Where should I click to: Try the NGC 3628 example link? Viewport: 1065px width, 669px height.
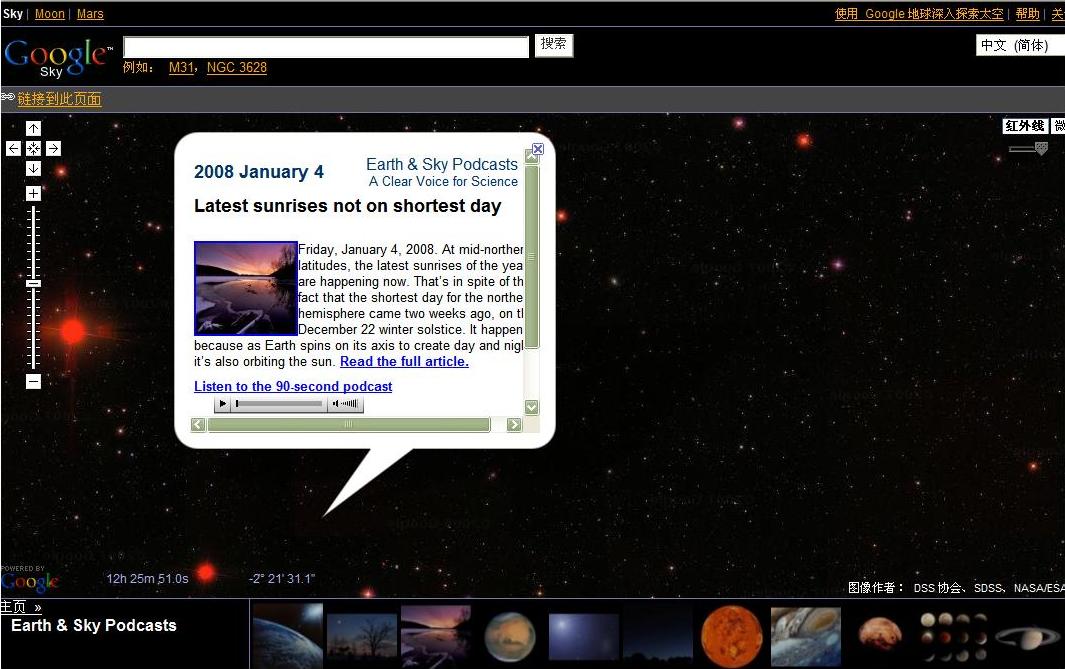tap(236, 67)
